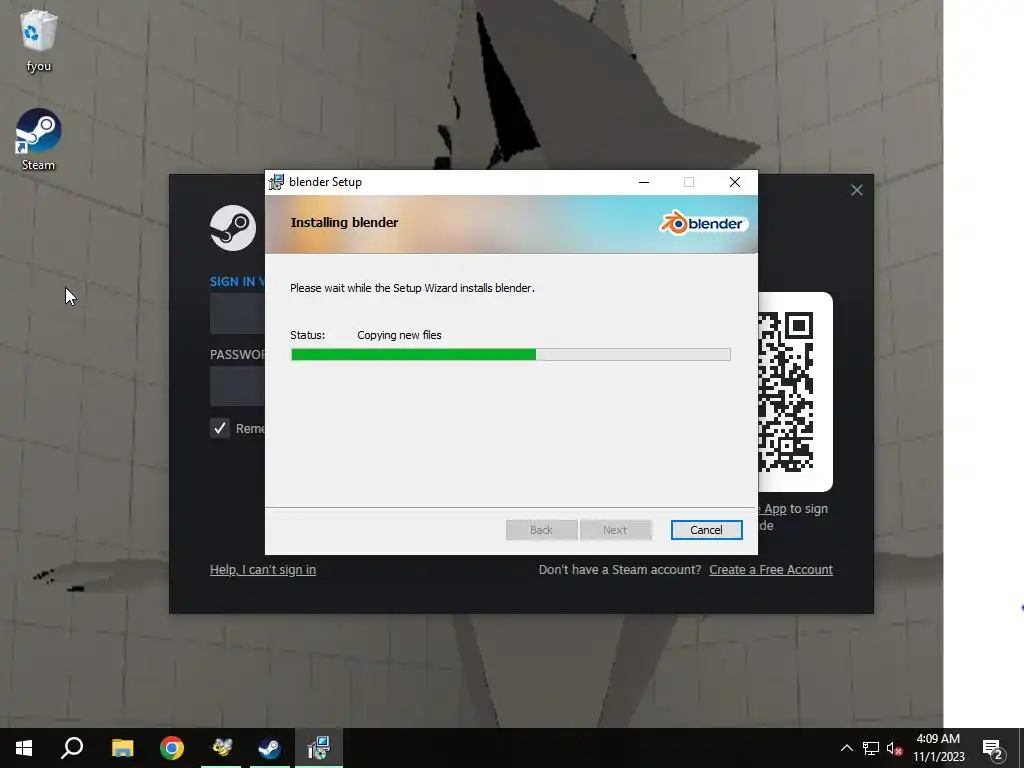This screenshot has width=1024, height=768.
Task: Click the disabled Next button
Action: (x=615, y=530)
